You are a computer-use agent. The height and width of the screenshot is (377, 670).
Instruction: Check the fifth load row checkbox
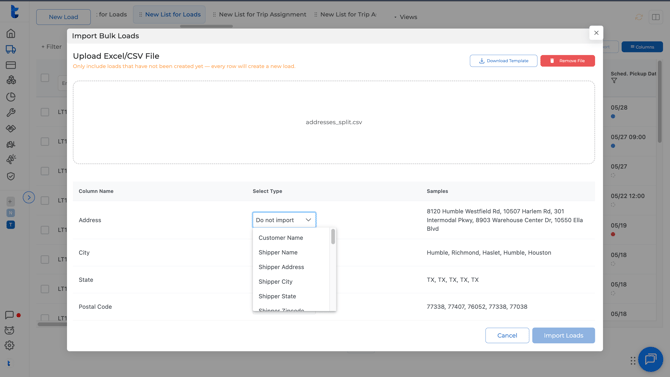[45, 230]
